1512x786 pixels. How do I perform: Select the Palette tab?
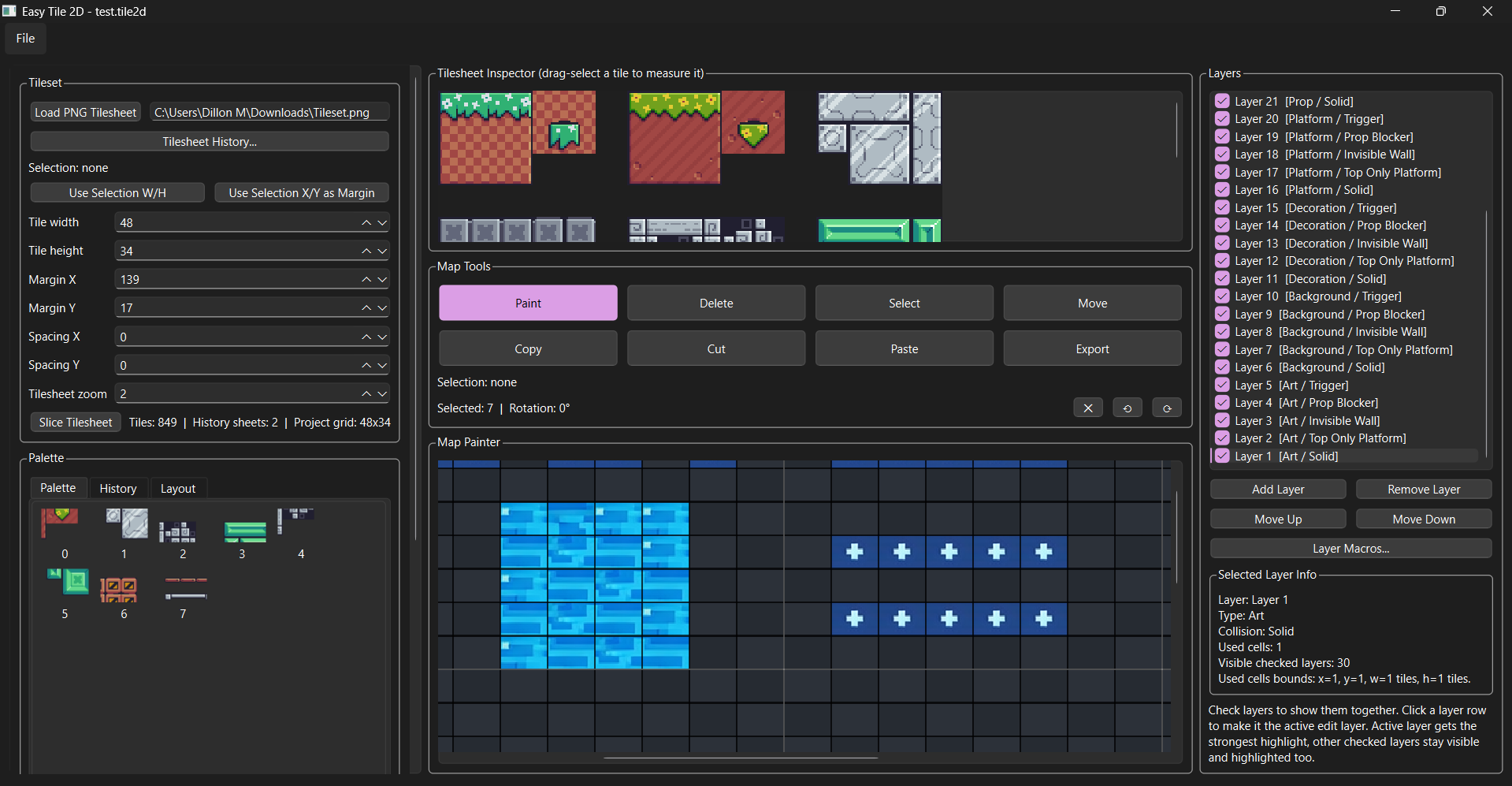pyautogui.click(x=58, y=488)
